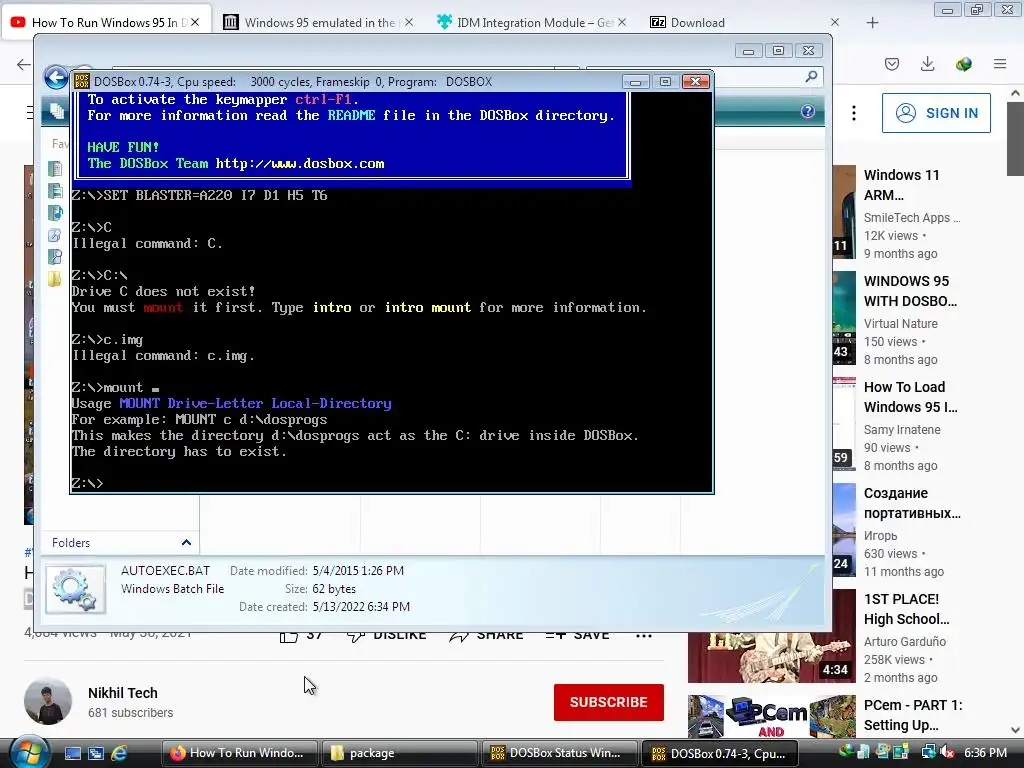The width and height of the screenshot is (1024, 768).
Task: Click the 'README' text in DOSBox
Action: click(351, 116)
